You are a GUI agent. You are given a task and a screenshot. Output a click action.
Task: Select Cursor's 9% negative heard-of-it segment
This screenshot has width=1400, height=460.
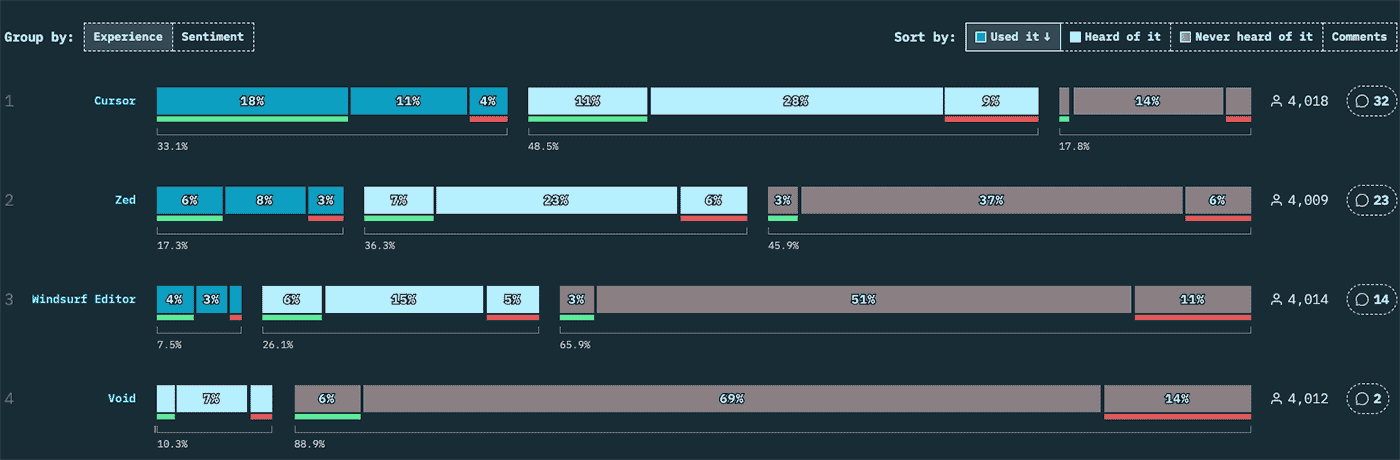point(992,101)
